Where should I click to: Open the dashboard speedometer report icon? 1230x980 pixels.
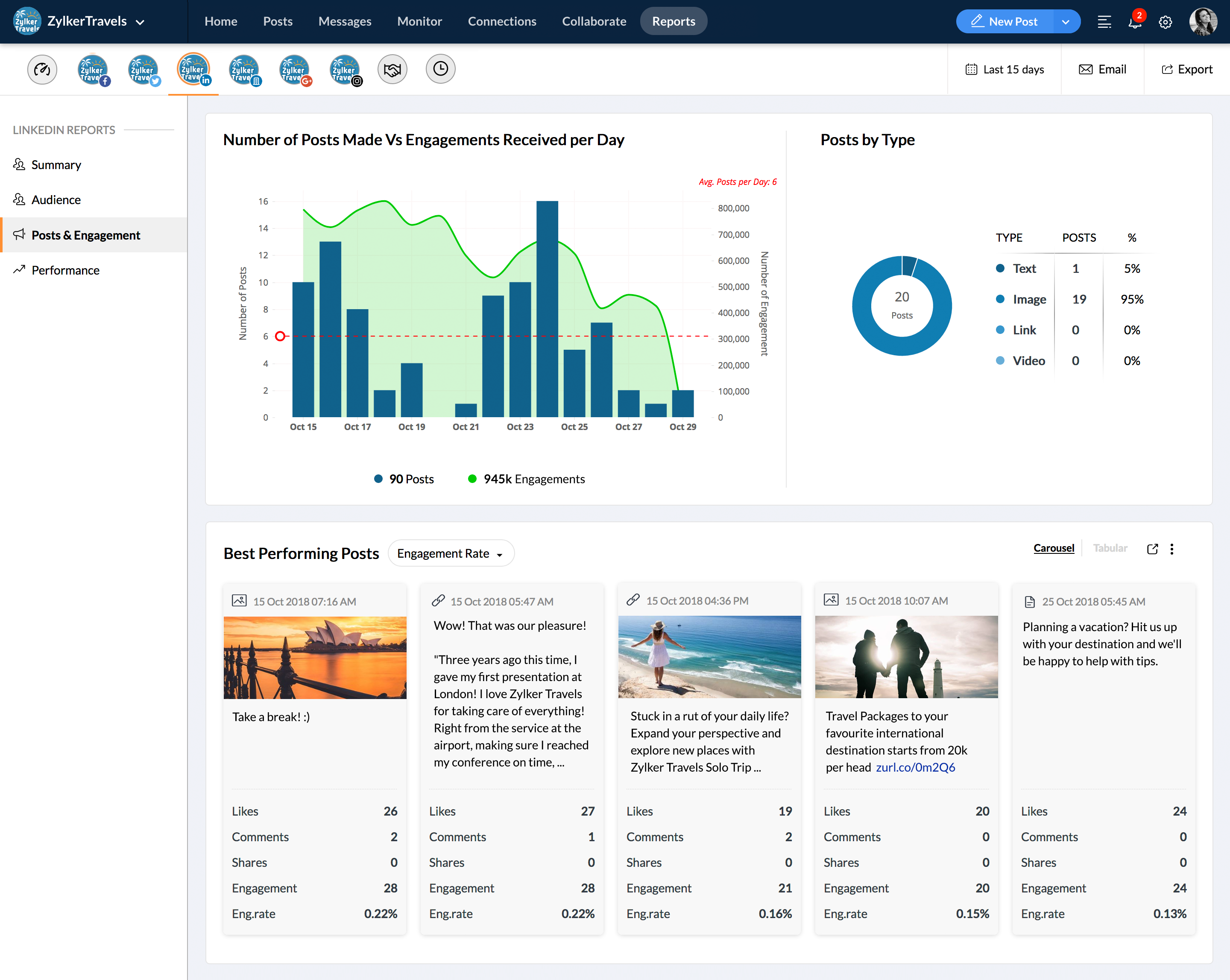pyautogui.click(x=42, y=70)
